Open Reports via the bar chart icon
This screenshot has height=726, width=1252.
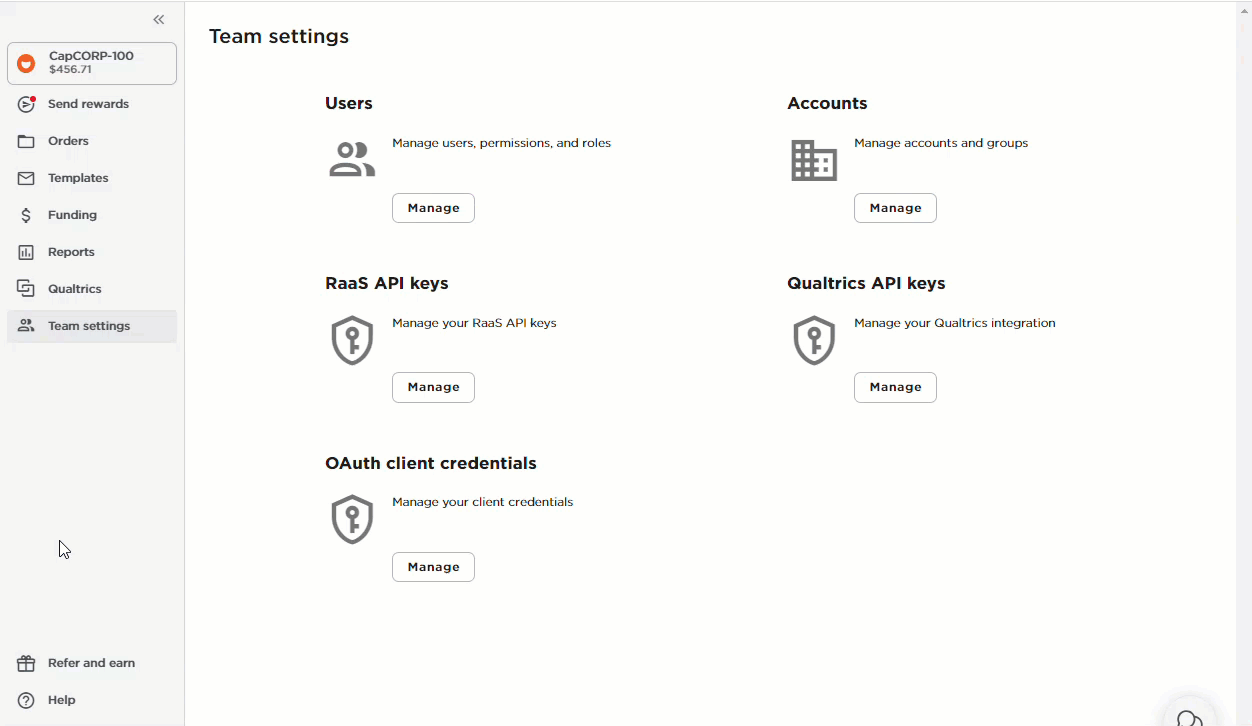[25, 251]
